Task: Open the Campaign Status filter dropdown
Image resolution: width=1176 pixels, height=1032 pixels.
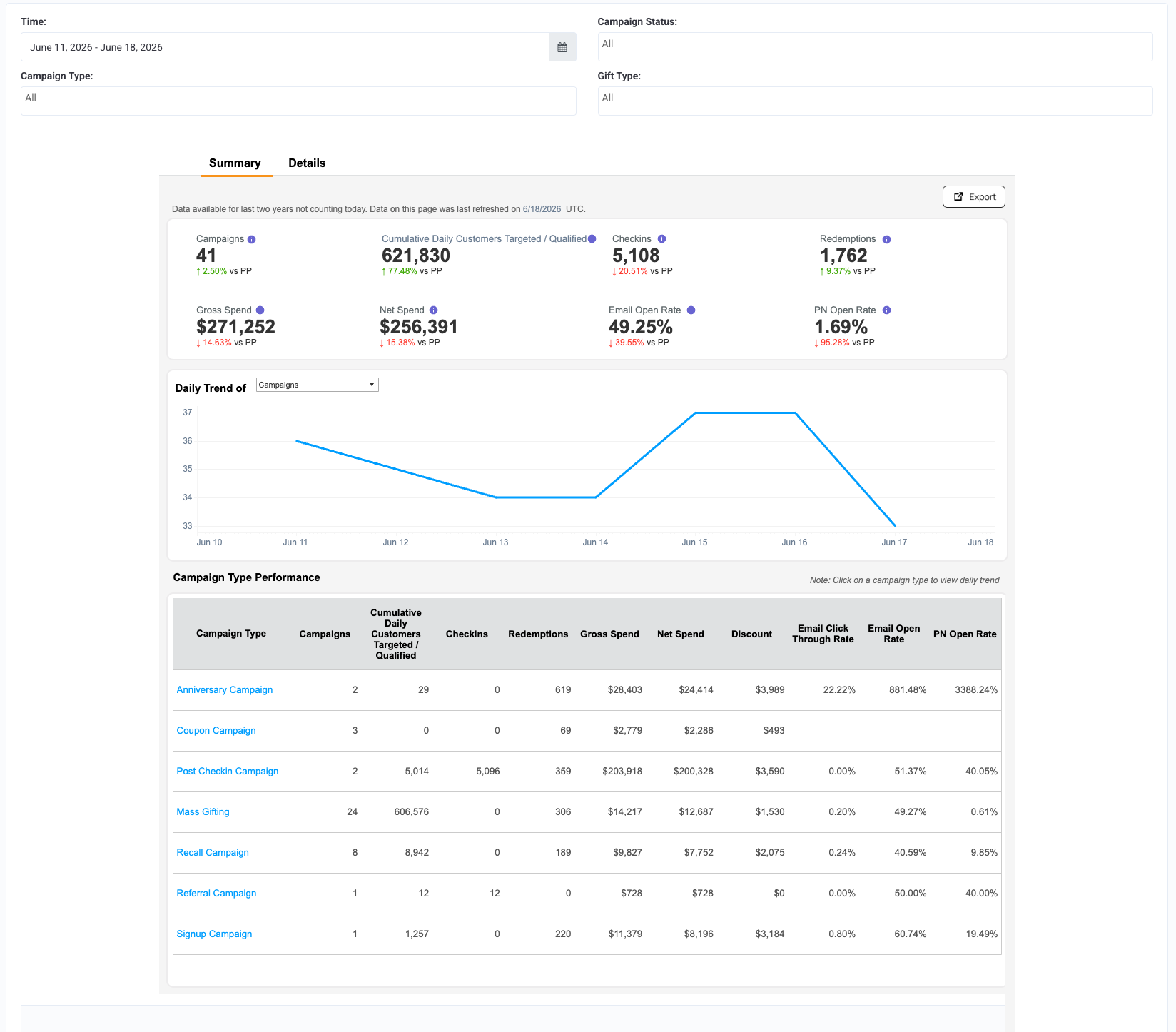Action: tap(875, 46)
